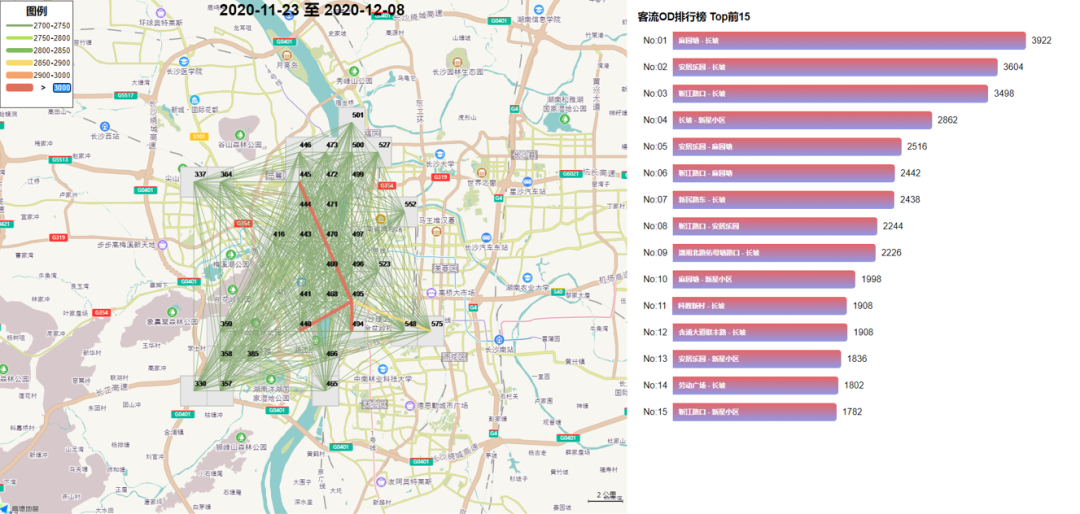This screenshot has width=1080, height=514.
Task: Click the 2700-2750 legend line swatch
Action: click(19, 25)
